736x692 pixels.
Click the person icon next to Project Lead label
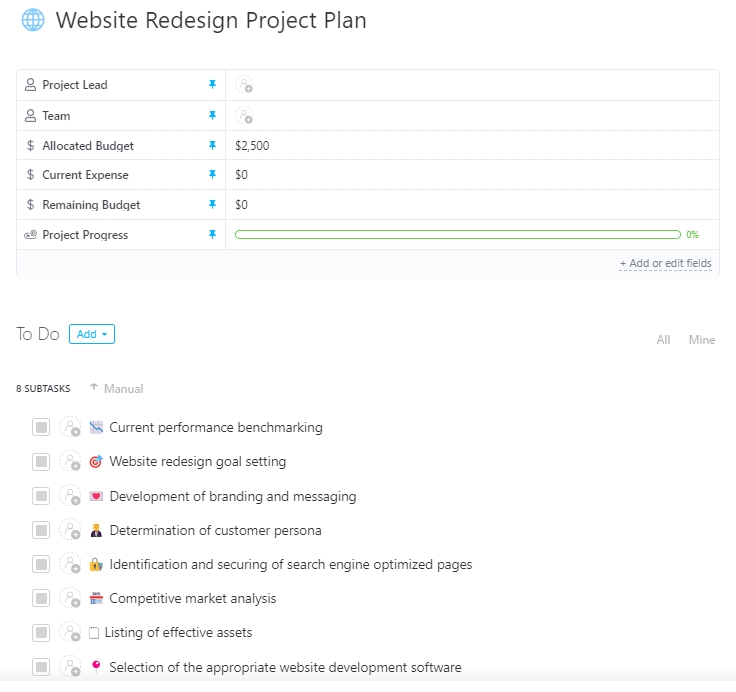coord(31,85)
